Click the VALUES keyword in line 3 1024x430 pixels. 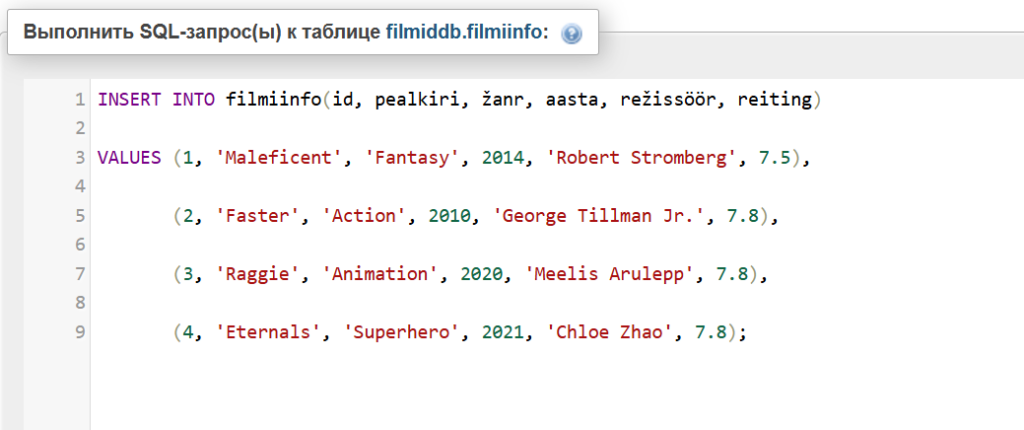coord(129,158)
